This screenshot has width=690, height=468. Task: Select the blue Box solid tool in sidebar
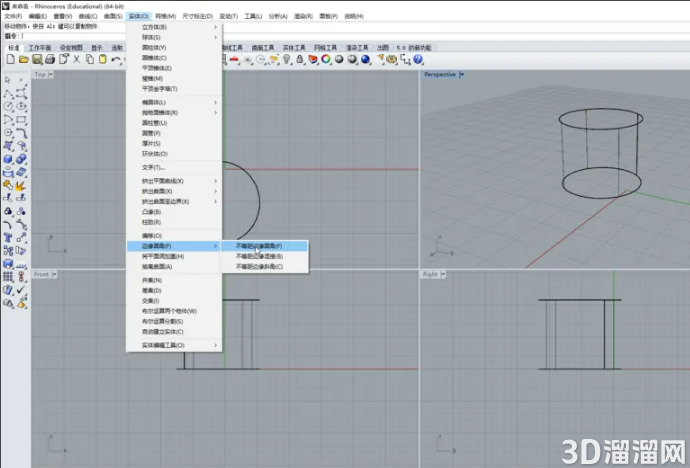[8, 159]
